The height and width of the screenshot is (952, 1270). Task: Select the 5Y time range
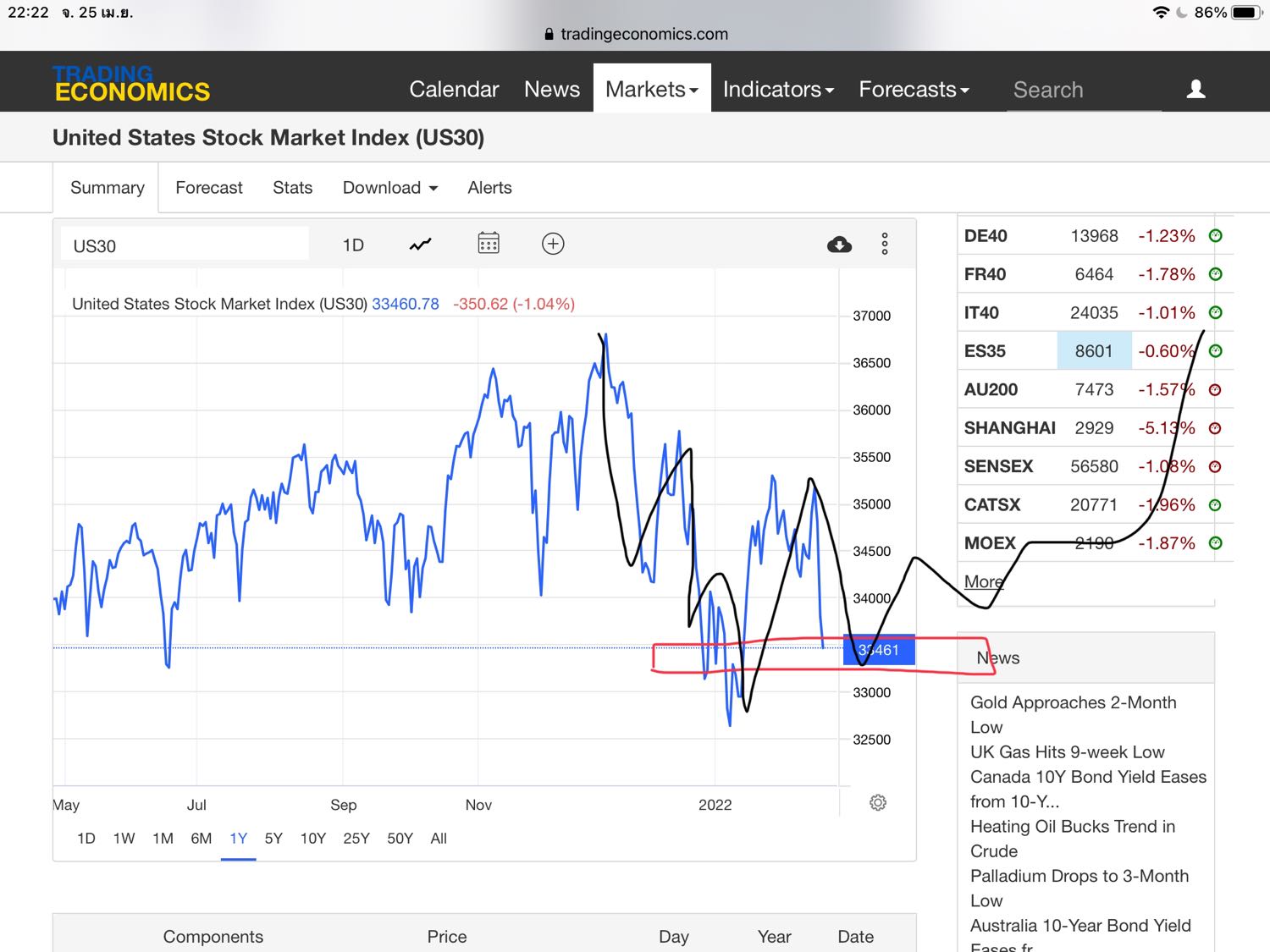coord(273,838)
